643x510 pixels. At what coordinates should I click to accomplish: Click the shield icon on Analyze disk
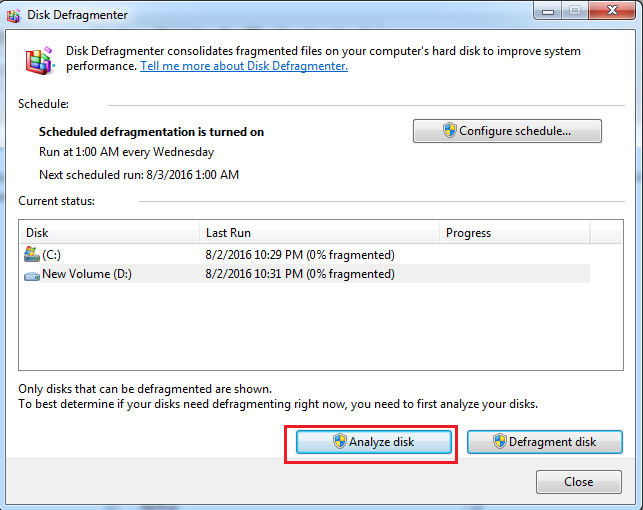pyautogui.click(x=339, y=442)
